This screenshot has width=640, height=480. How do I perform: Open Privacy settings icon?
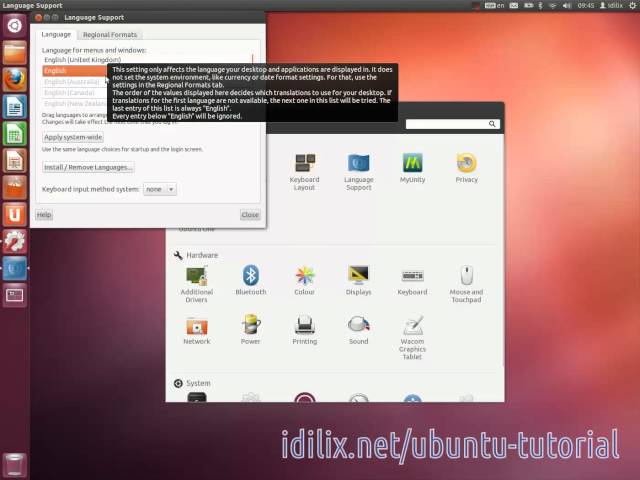click(x=466, y=168)
